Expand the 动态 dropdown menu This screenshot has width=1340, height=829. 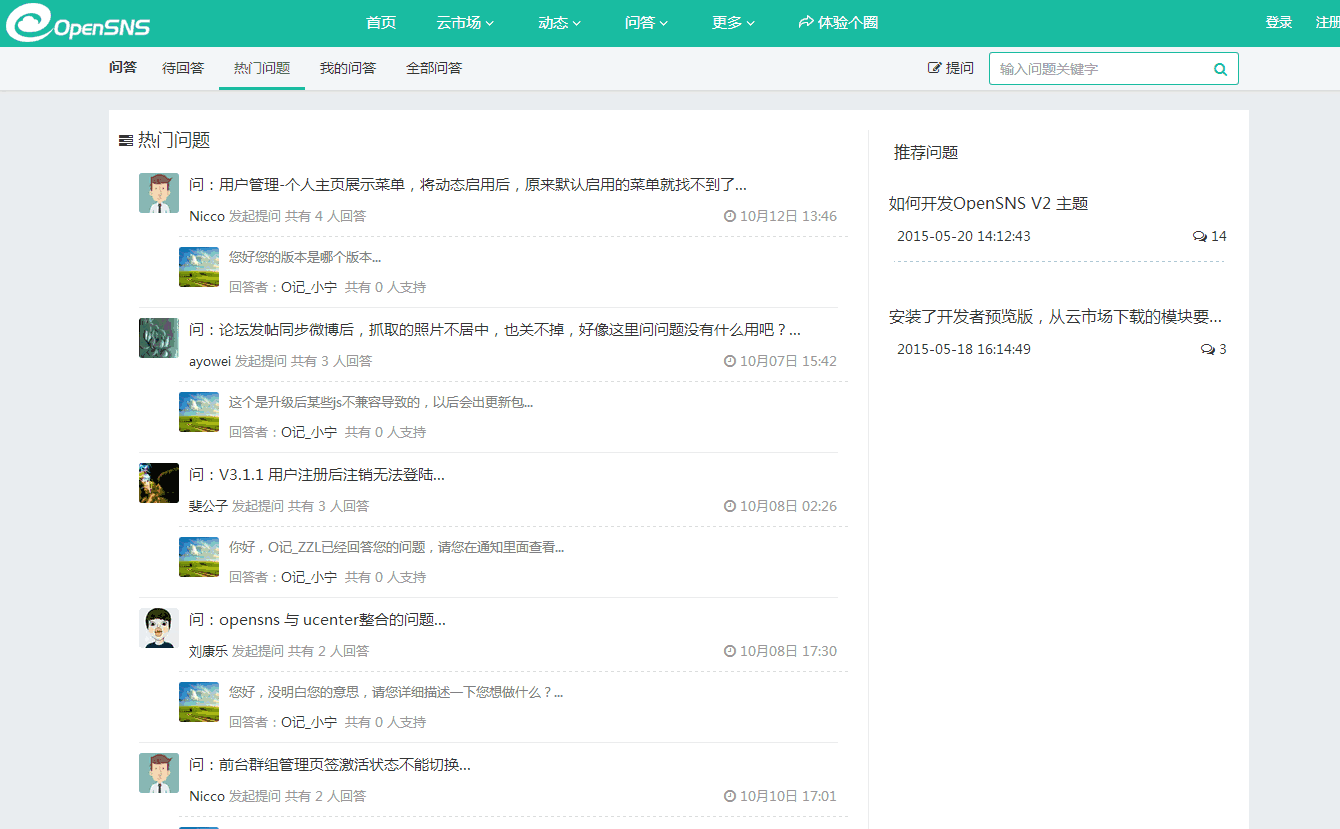pos(559,23)
